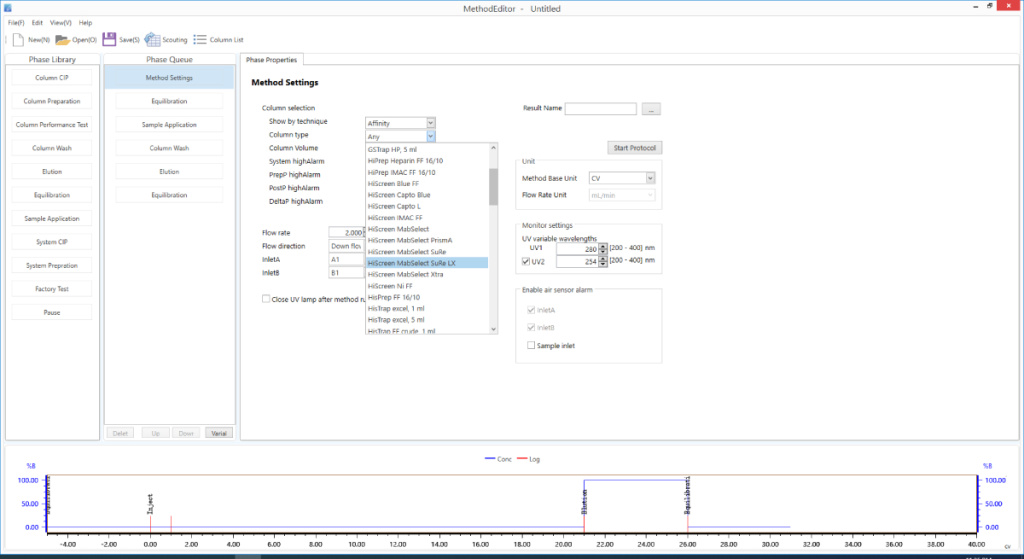This screenshot has height=559, width=1024.
Task: Add System CIP phase from library
Action: [x=52, y=242]
